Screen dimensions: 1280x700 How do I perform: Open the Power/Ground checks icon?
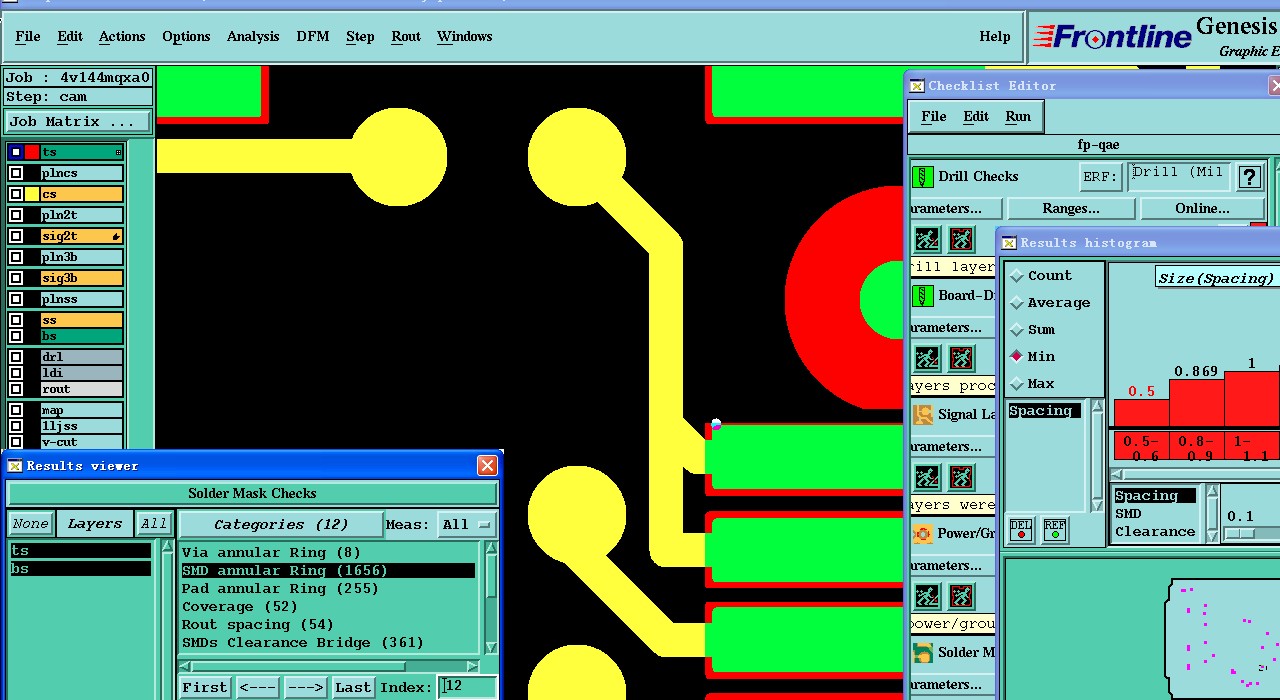[923, 534]
